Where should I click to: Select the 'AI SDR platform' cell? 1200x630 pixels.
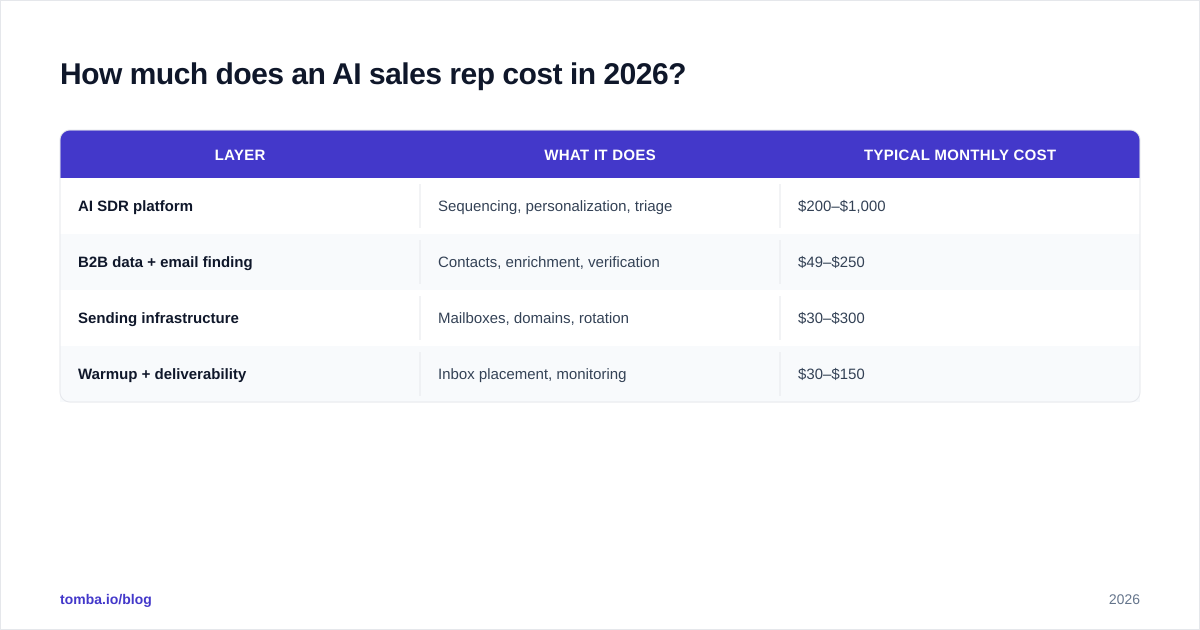coord(240,206)
